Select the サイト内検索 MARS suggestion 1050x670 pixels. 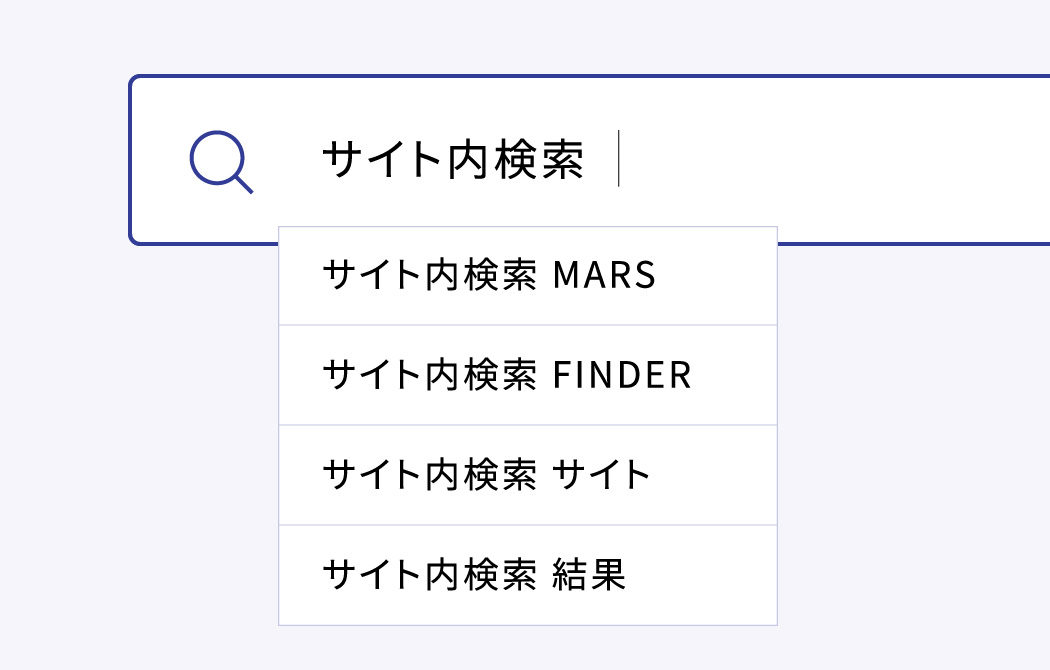click(528, 276)
